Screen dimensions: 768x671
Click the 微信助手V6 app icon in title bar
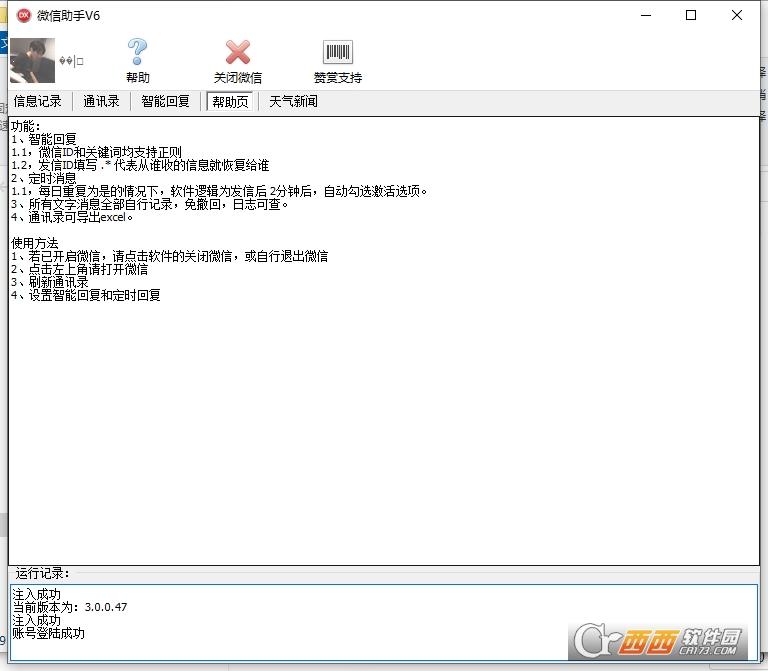click(24, 16)
